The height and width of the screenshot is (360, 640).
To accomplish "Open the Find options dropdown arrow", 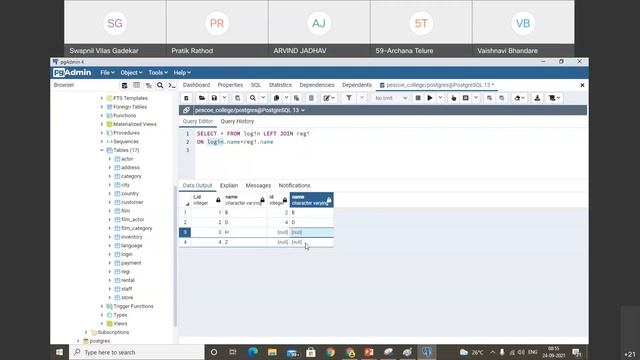I will pos(263,98).
